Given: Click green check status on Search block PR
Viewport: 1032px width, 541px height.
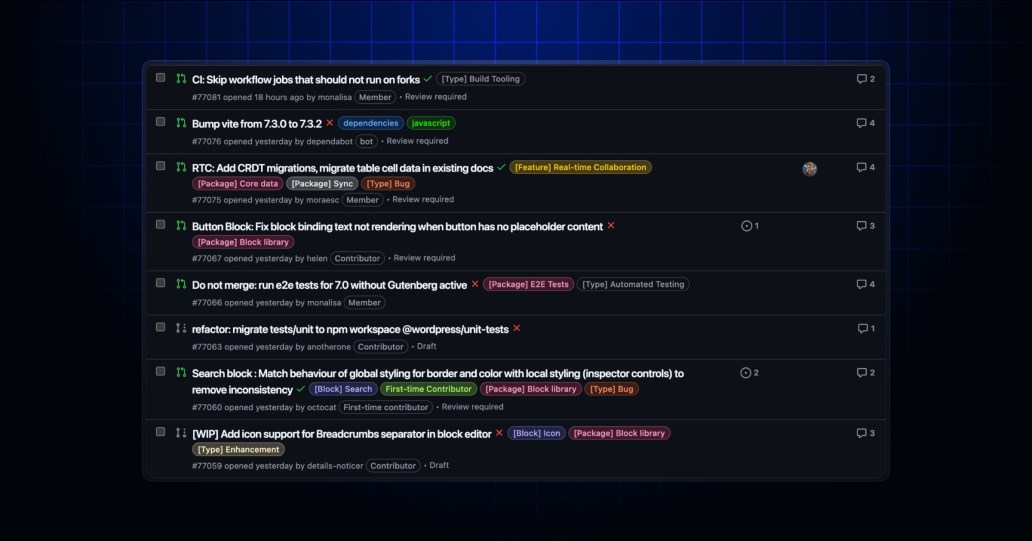Looking at the screenshot, I should pyautogui.click(x=301, y=389).
